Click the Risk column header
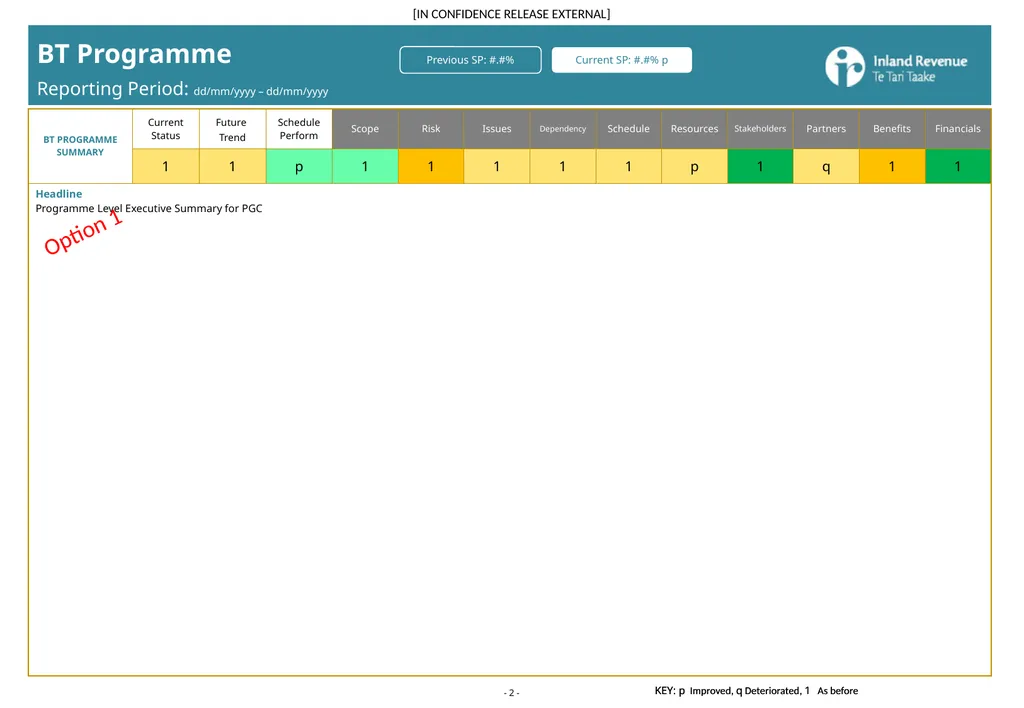The height and width of the screenshot is (708, 1024). (x=431, y=129)
